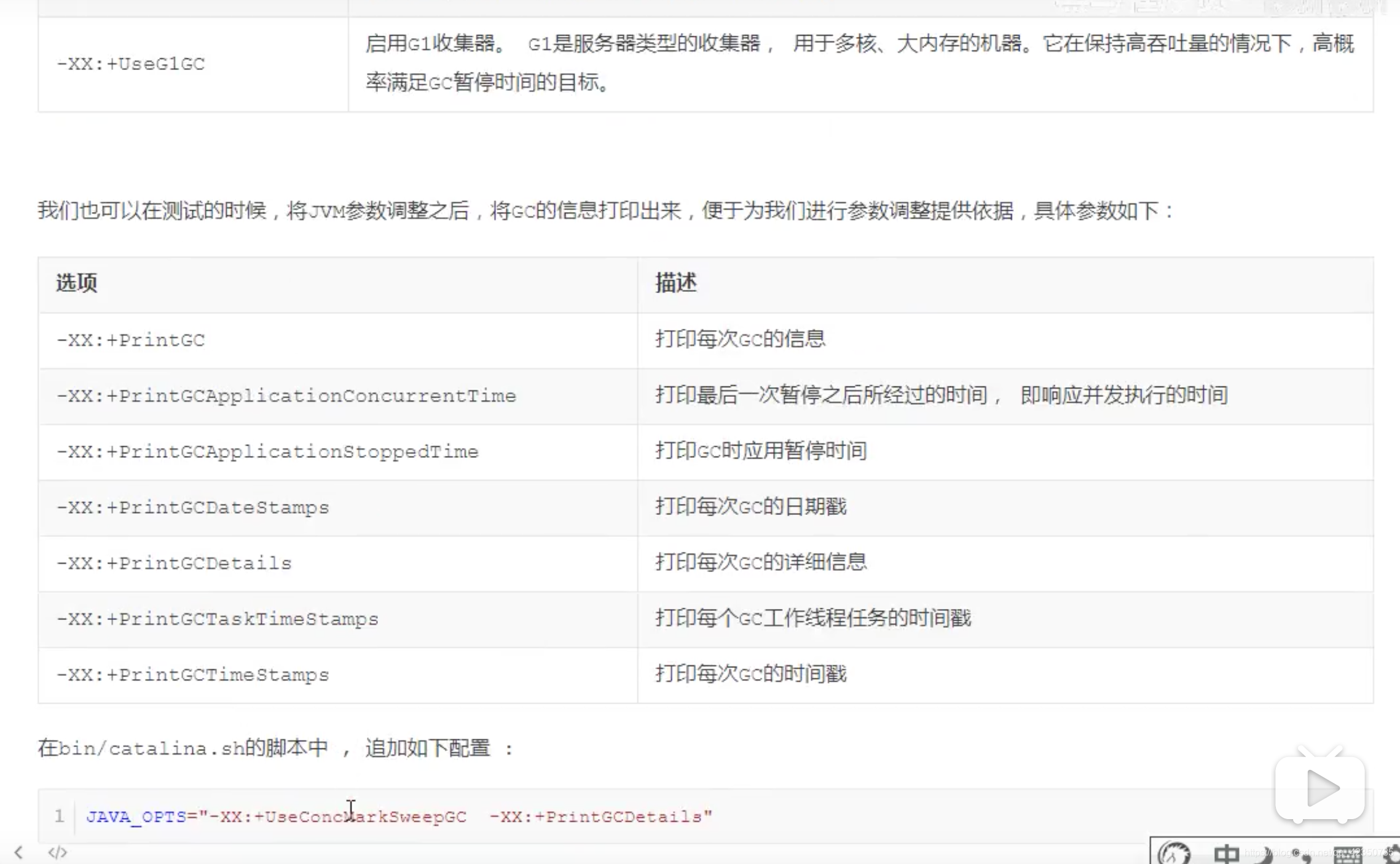Click the description 打印每次GC的时间戳
Viewport: 1400px width, 864px height.
[750, 674]
